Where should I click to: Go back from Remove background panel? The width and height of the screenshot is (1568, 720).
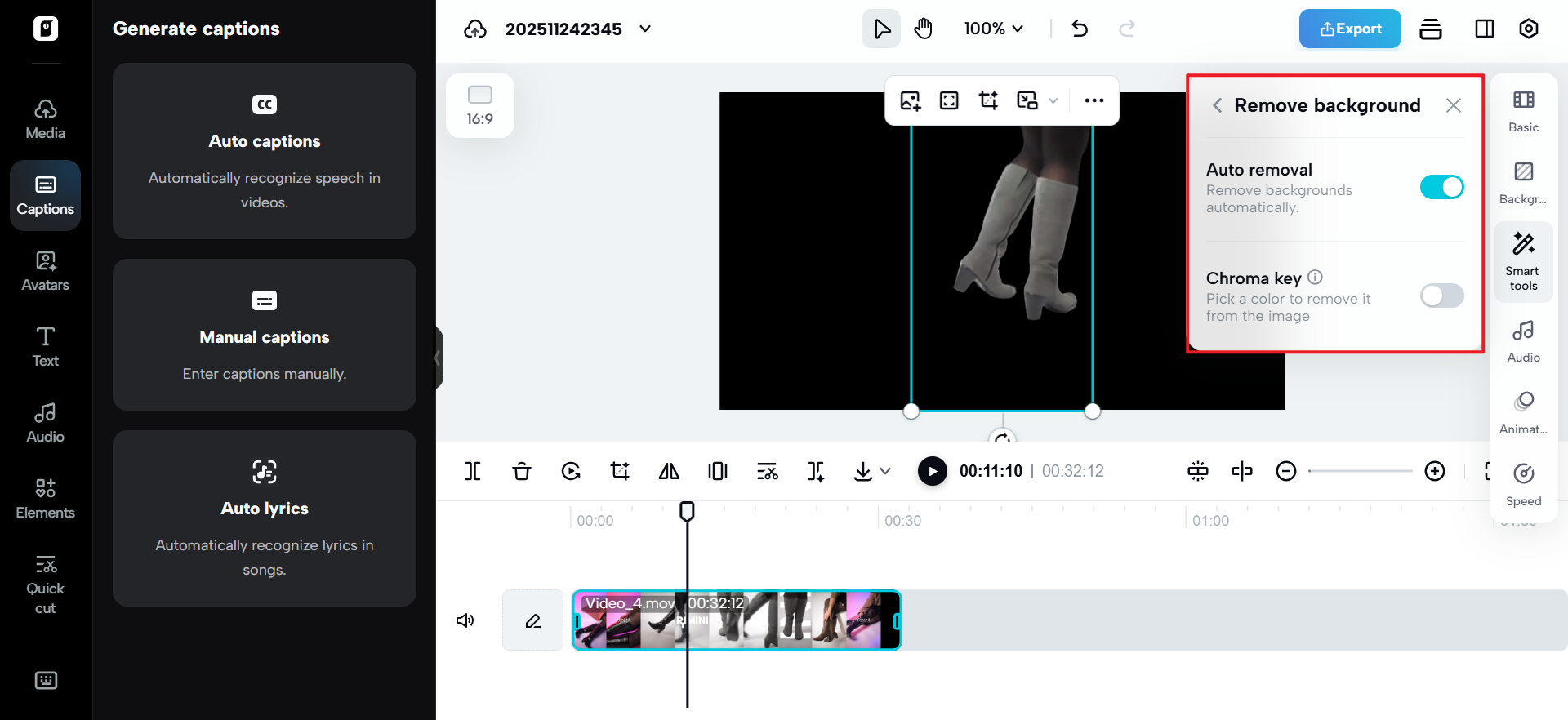(1217, 105)
